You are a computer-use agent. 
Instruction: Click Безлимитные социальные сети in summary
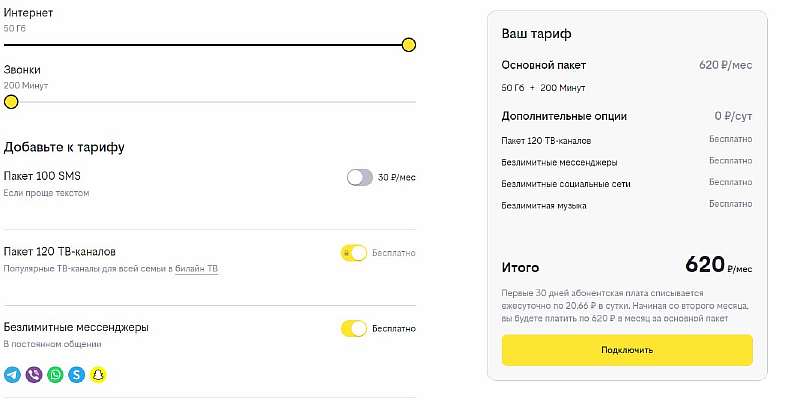566,184
